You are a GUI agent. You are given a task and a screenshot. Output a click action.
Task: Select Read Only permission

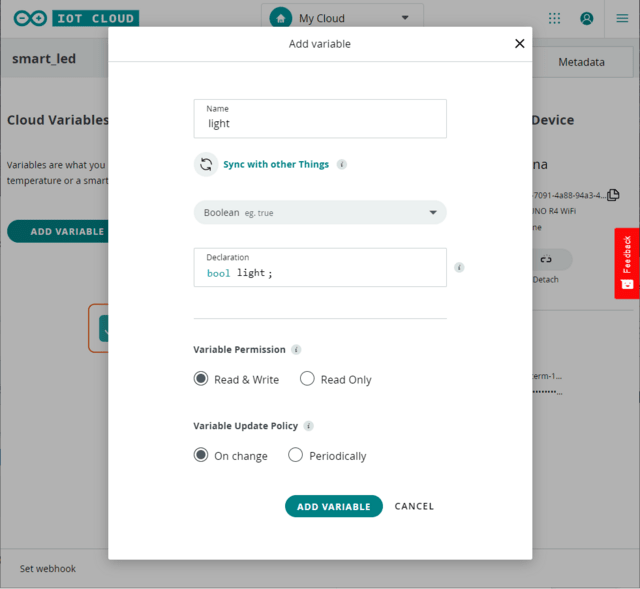[308, 379]
